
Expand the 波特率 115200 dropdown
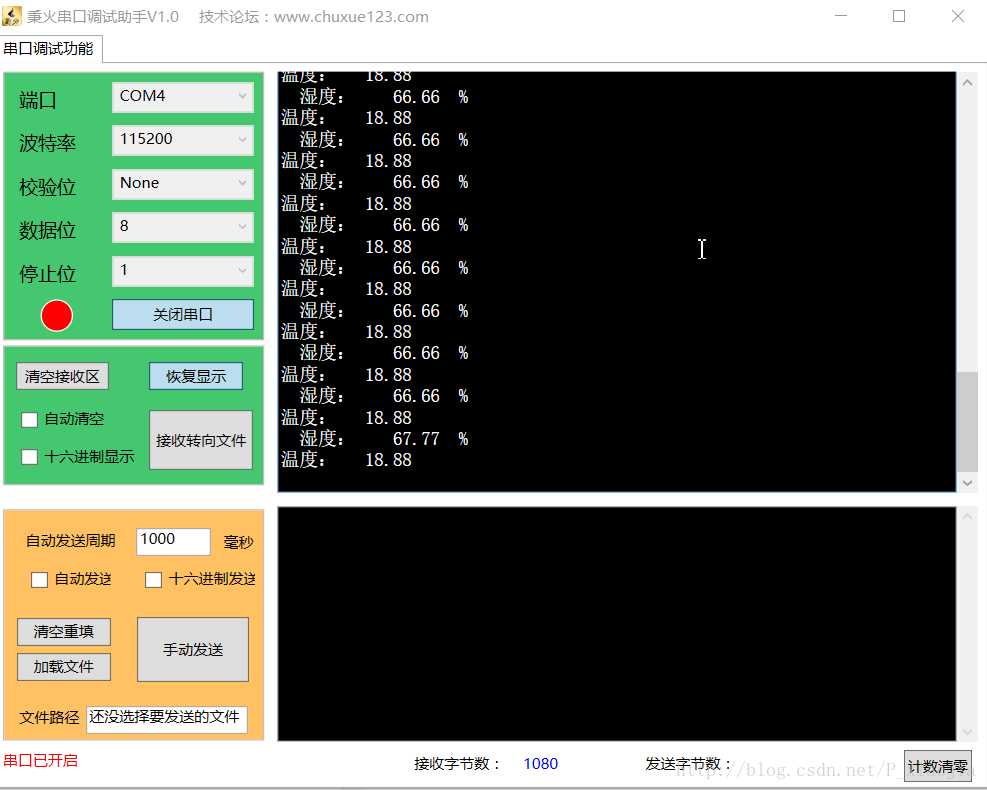click(183, 140)
